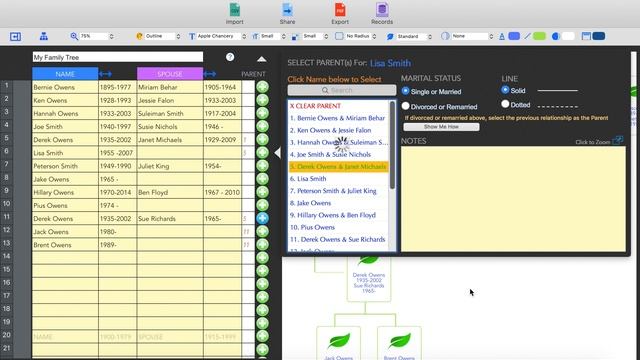Open the Records database tool
640x360 pixels.
382,13
